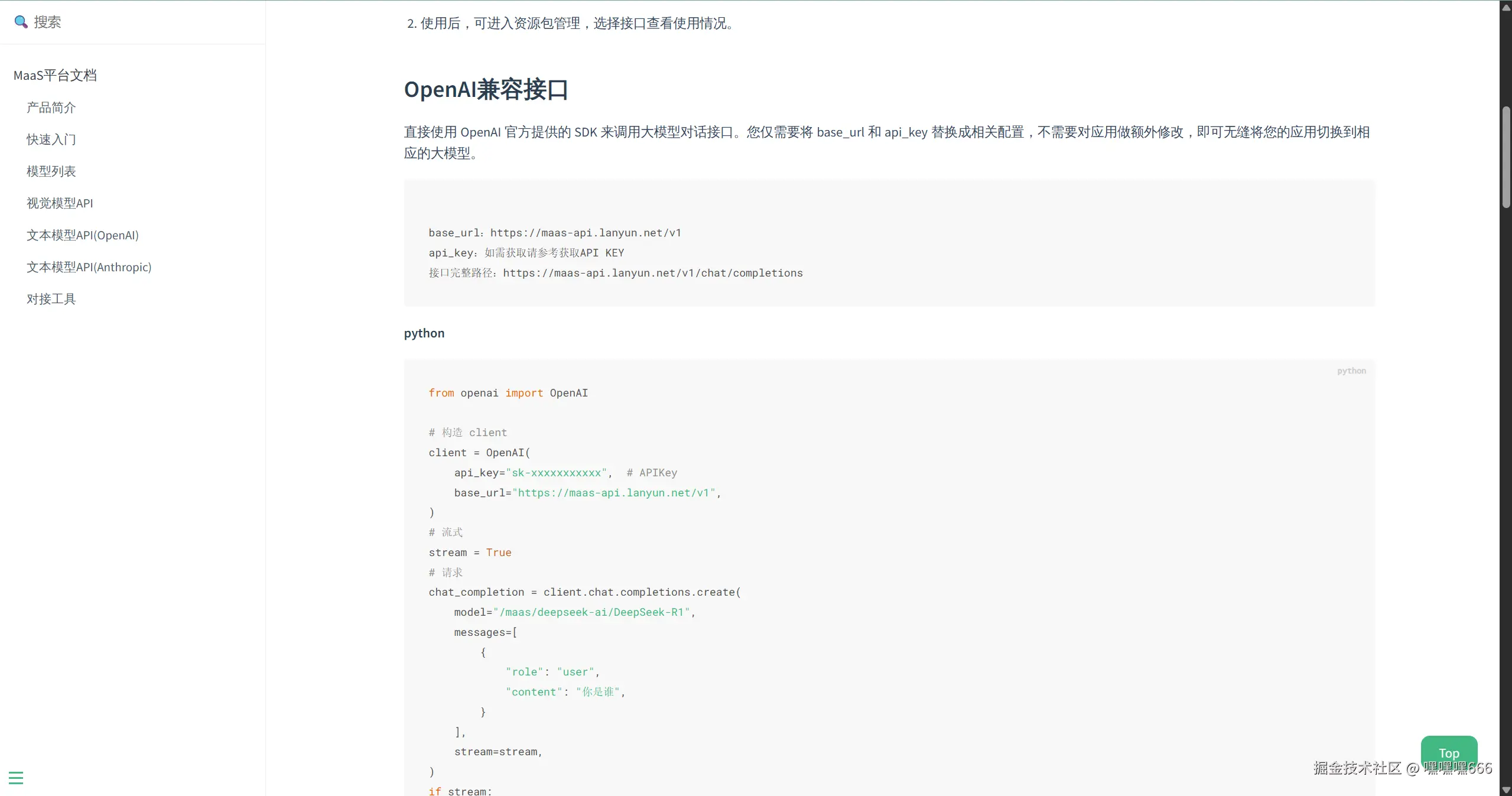Screen dimensions: 1512x796
Task: Click the MaaS平台文档 heading
Action: (54, 75)
